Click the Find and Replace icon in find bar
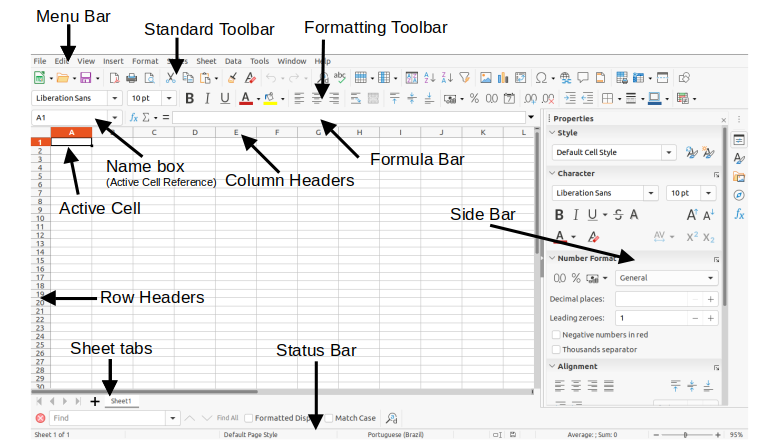This screenshot has width=759, height=446. [x=392, y=418]
